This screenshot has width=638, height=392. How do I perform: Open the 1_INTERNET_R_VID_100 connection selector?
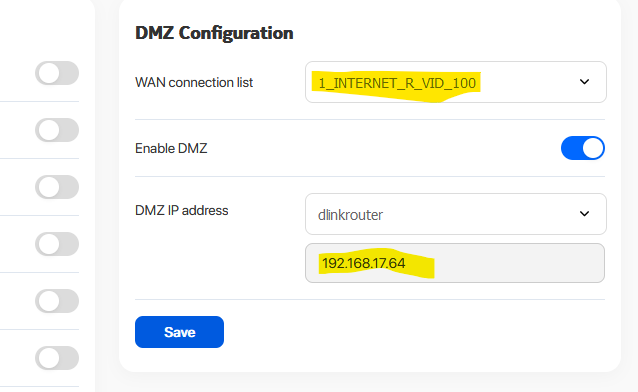click(456, 82)
